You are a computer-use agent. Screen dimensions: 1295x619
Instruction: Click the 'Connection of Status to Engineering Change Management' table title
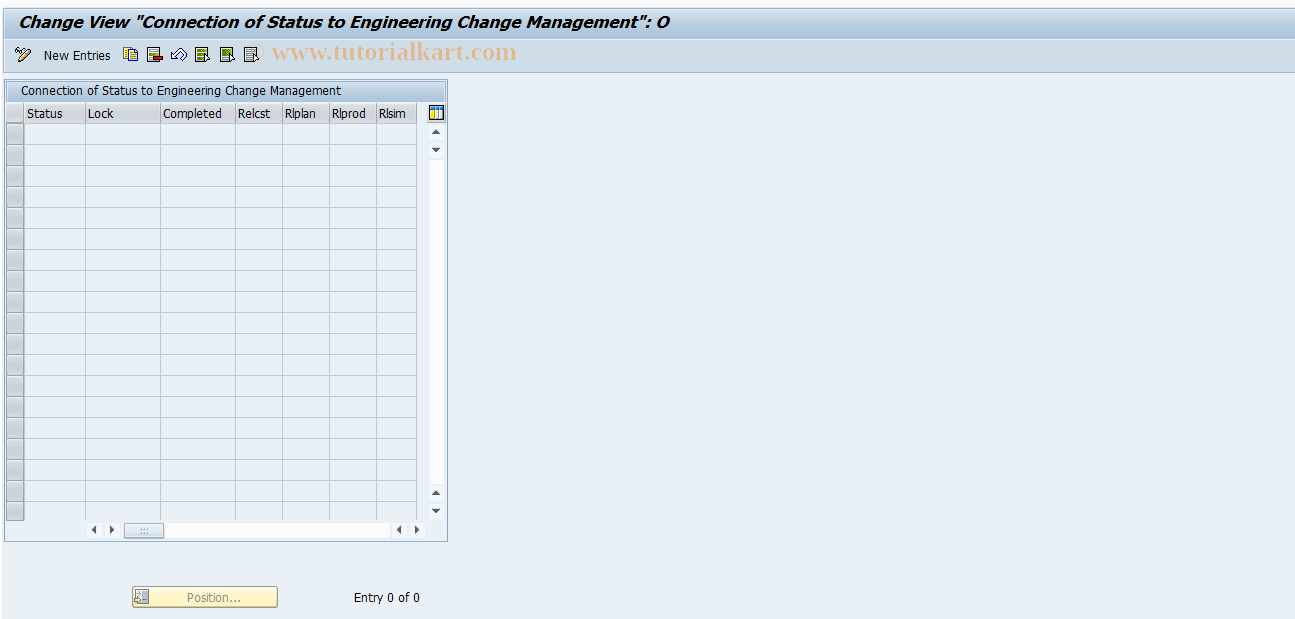(181, 90)
